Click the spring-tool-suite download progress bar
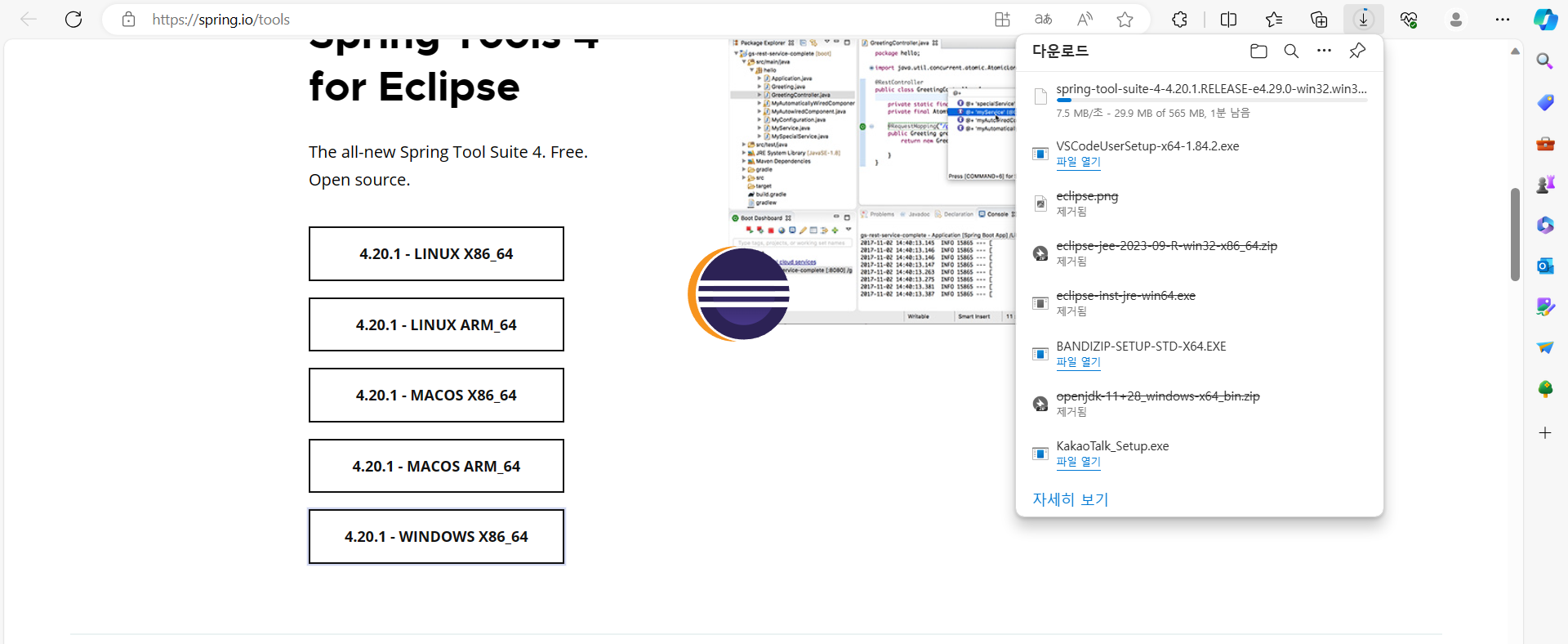This screenshot has width=1568, height=644. pyautogui.click(x=1211, y=101)
